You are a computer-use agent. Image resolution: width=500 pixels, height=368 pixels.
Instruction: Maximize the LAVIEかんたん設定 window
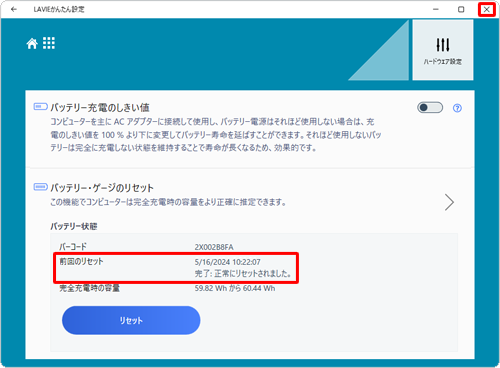461,9
